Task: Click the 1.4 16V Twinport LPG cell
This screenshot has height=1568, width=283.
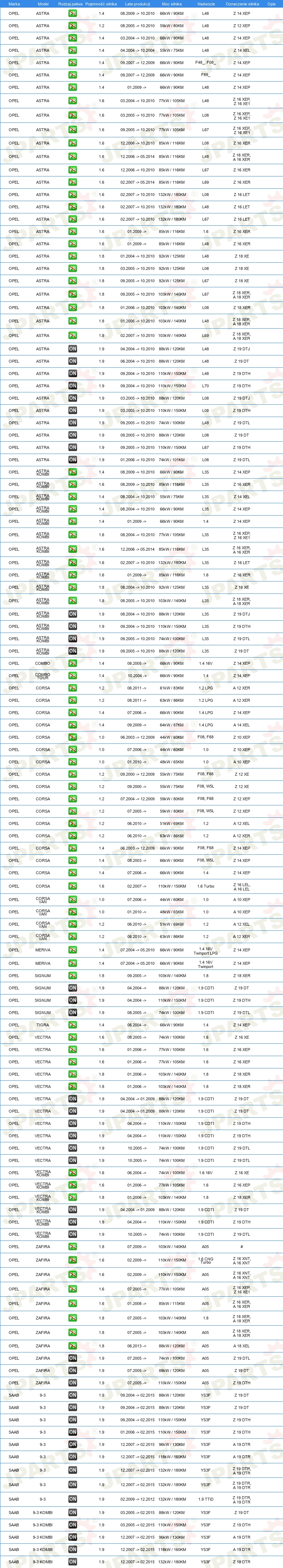Action: [x=206, y=951]
